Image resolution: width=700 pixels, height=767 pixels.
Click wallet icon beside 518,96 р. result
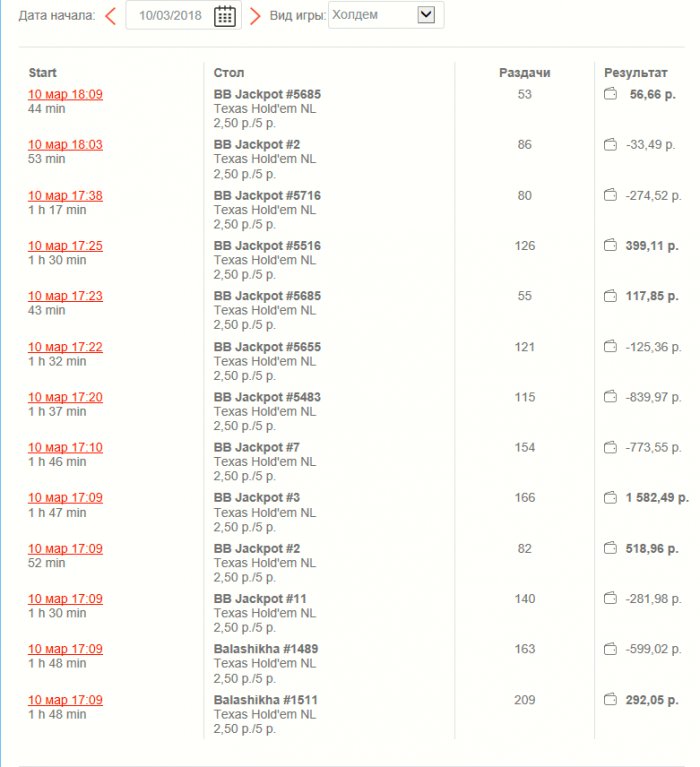tap(611, 548)
